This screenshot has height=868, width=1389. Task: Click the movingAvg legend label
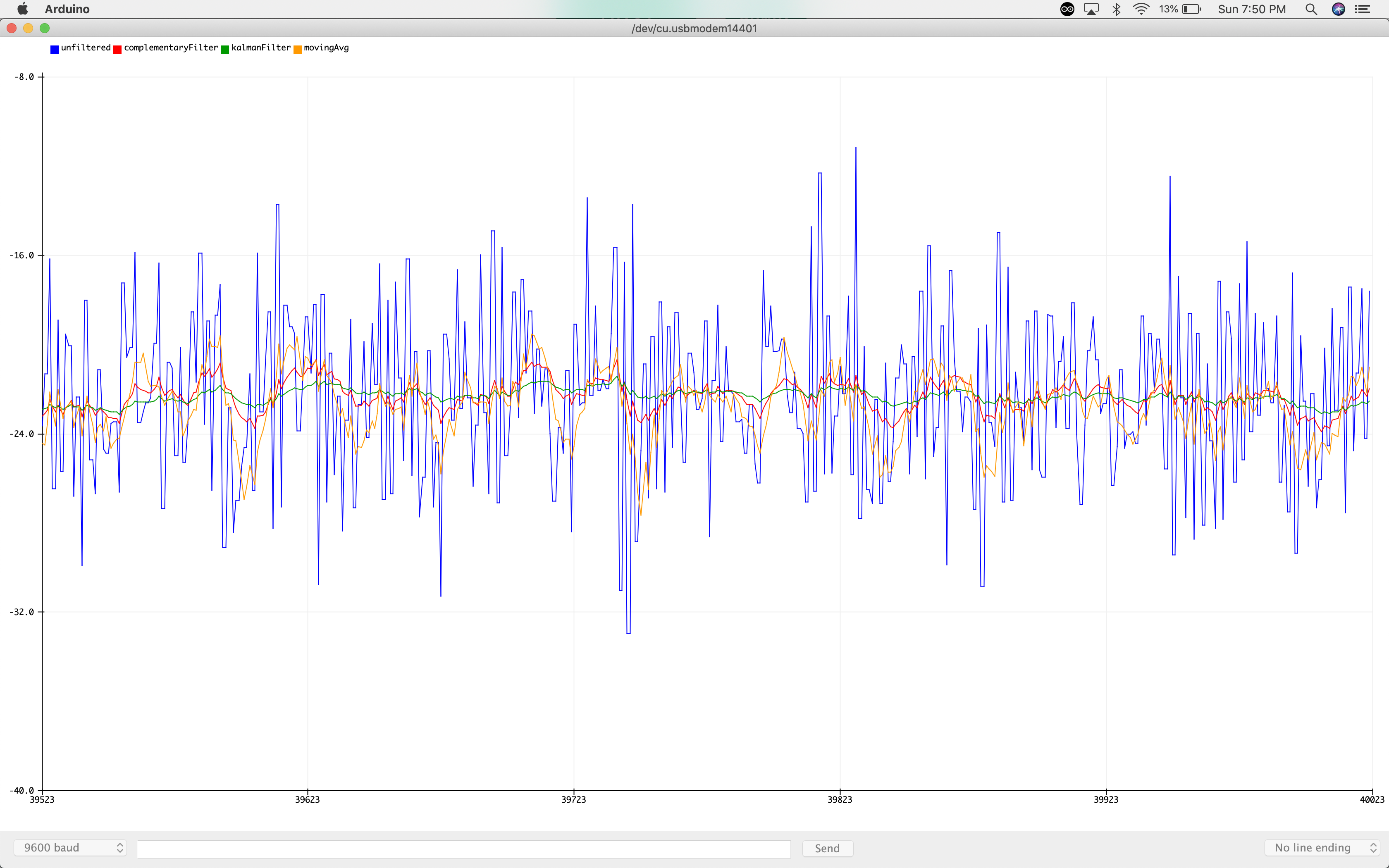[x=326, y=48]
